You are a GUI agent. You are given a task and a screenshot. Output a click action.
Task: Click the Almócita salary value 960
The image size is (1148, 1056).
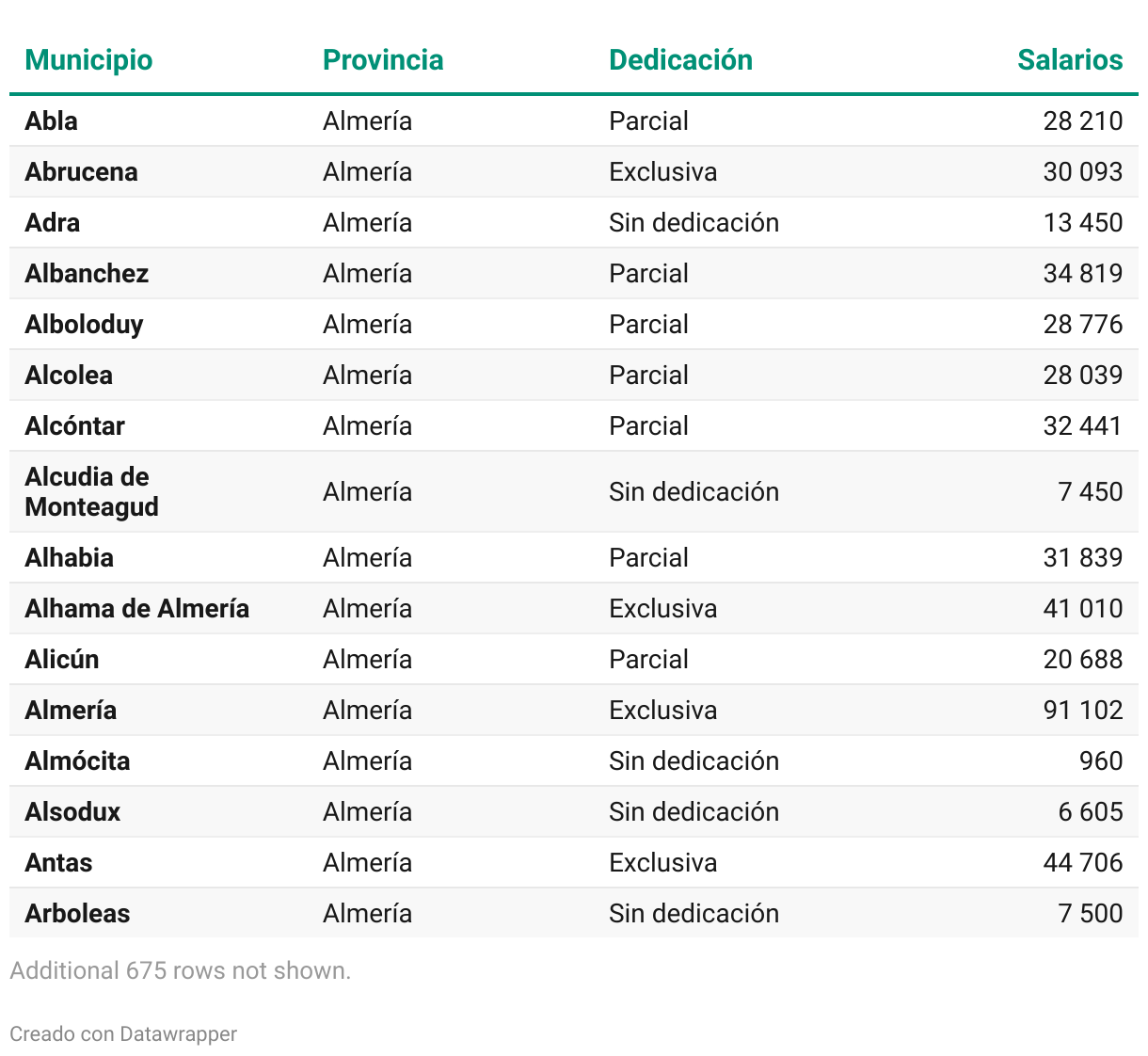point(1100,761)
